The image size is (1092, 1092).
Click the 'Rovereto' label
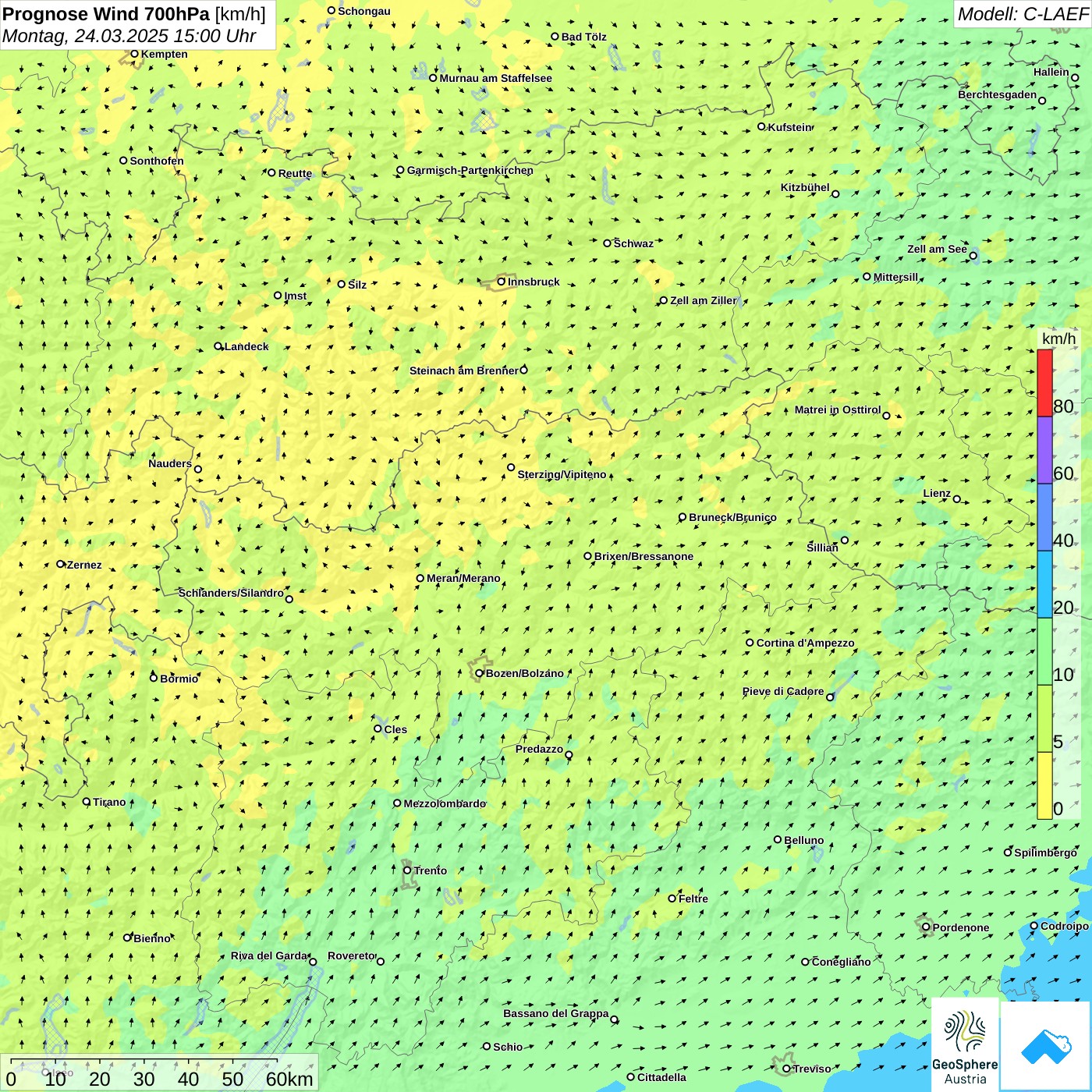(x=352, y=955)
